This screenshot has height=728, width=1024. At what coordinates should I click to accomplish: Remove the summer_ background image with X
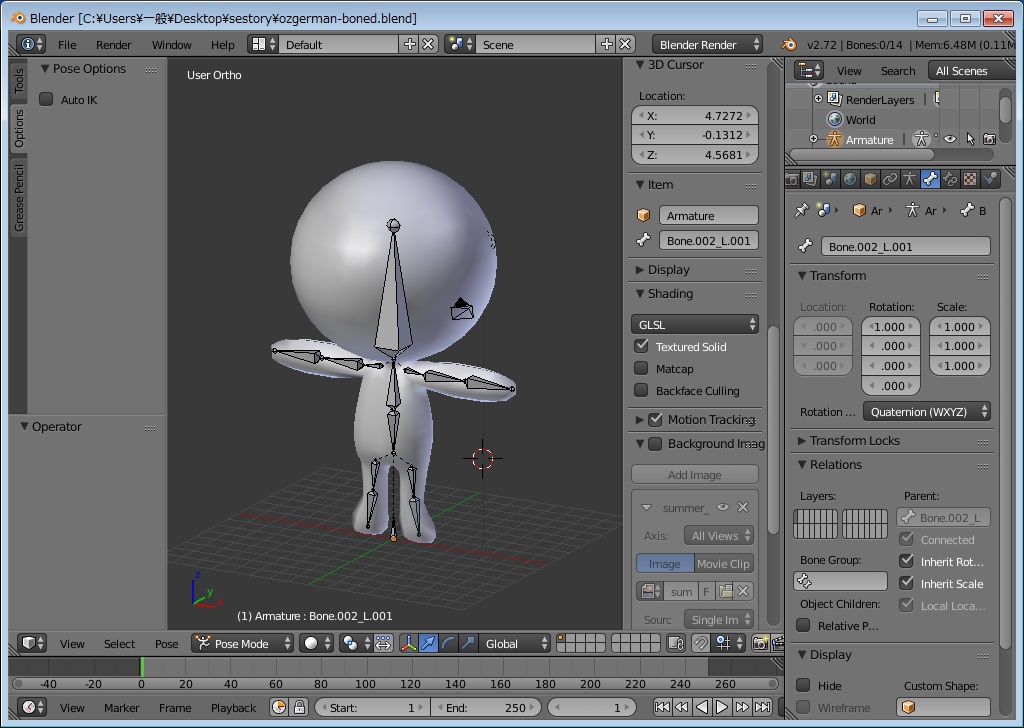click(743, 507)
